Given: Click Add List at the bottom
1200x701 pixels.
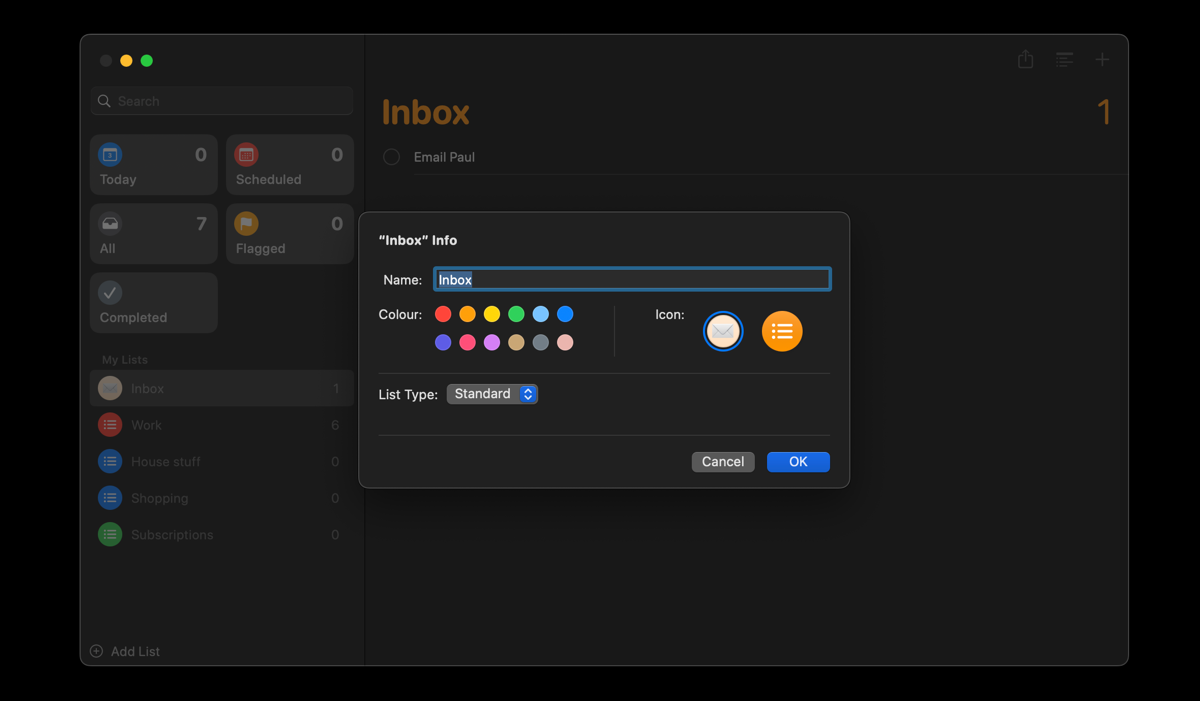Looking at the screenshot, I should (125, 651).
